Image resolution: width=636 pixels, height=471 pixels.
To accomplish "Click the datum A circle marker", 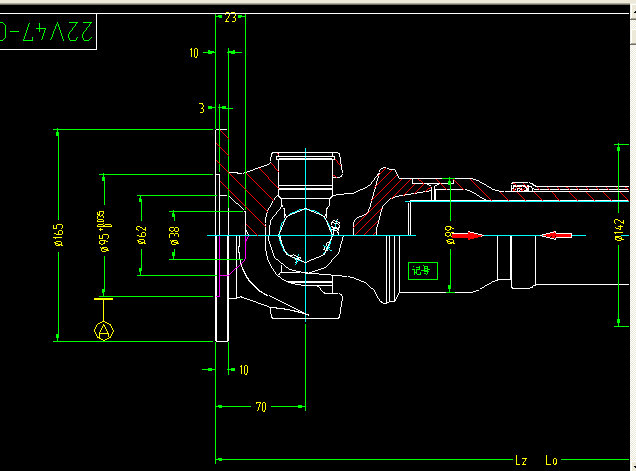I will point(103,330).
